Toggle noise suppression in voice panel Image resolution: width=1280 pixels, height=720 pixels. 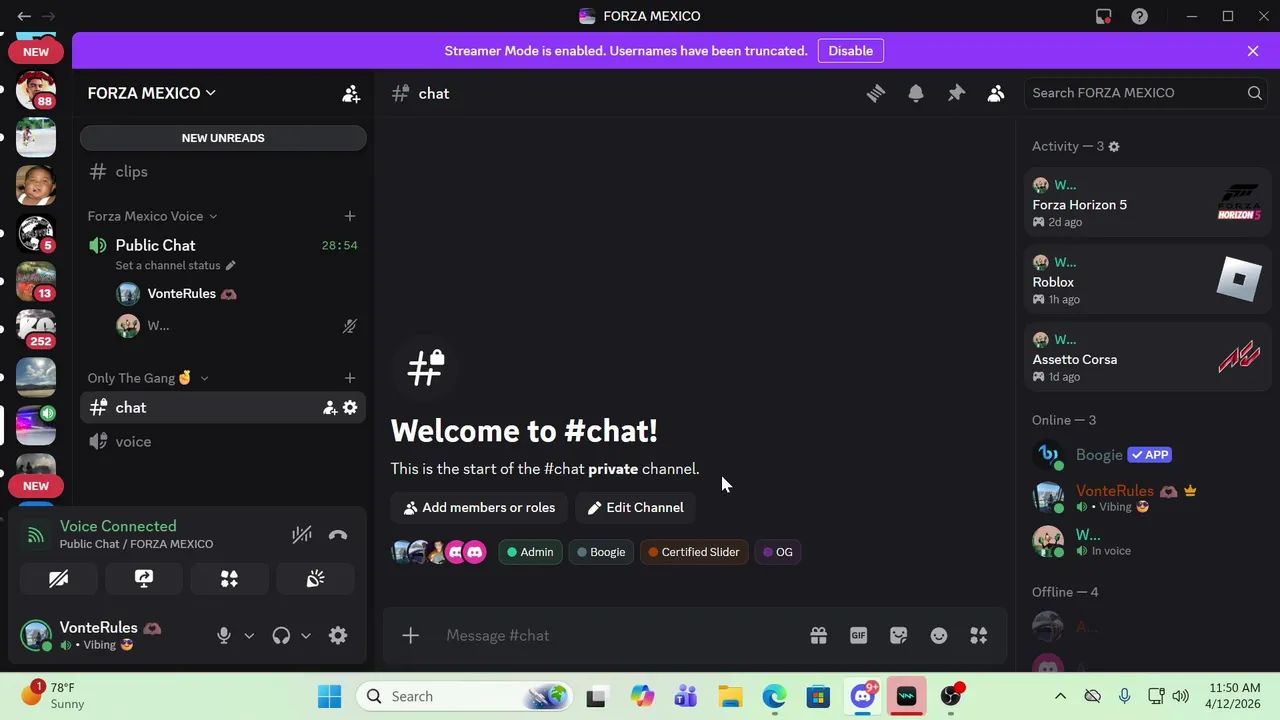click(302, 535)
